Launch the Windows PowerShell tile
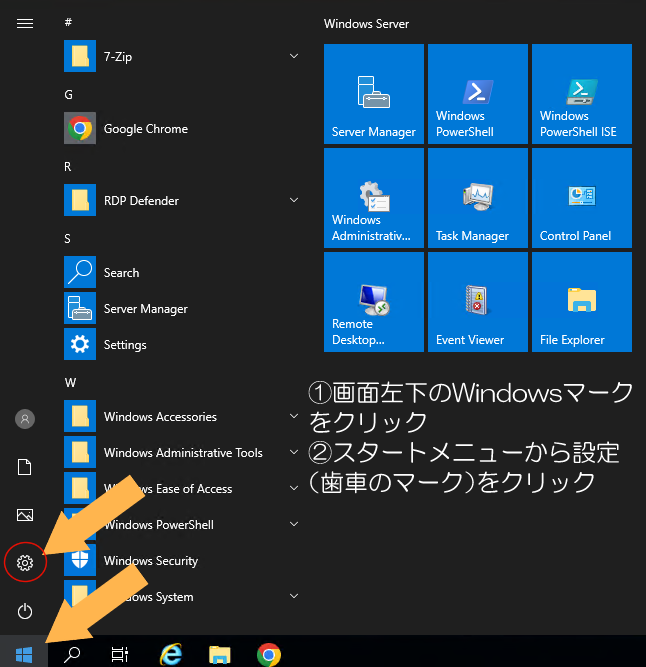Image resolution: width=646 pixels, height=667 pixels. [x=477, y=94]
